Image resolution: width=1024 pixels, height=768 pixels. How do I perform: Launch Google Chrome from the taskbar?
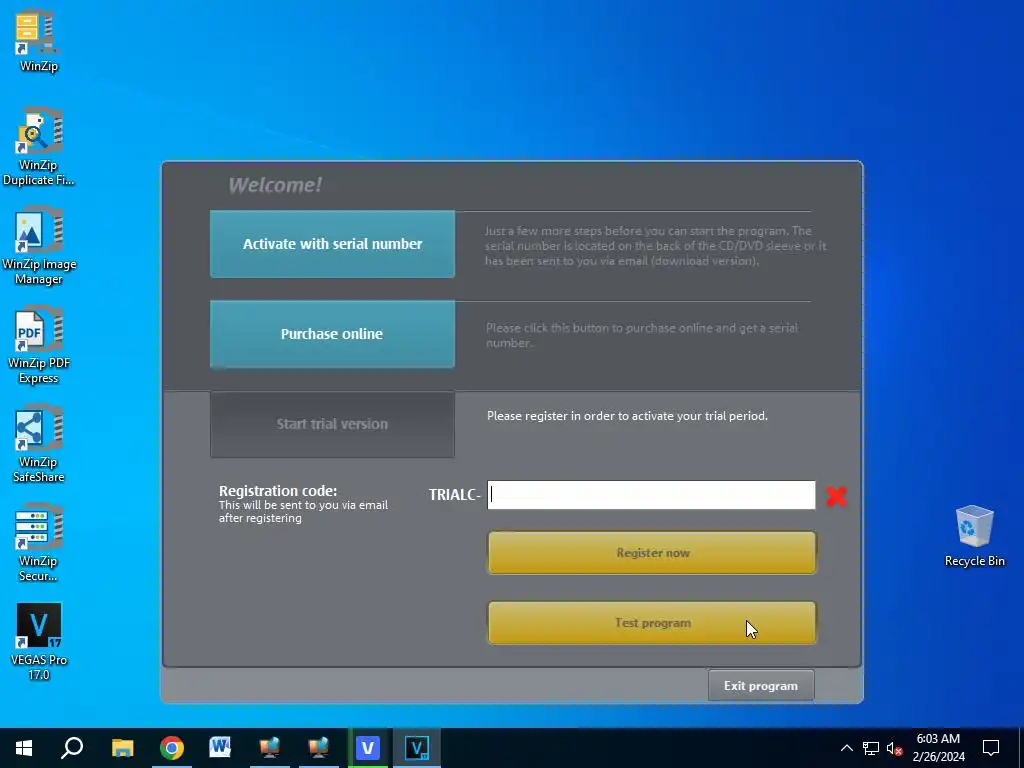(x=172, y=748)
